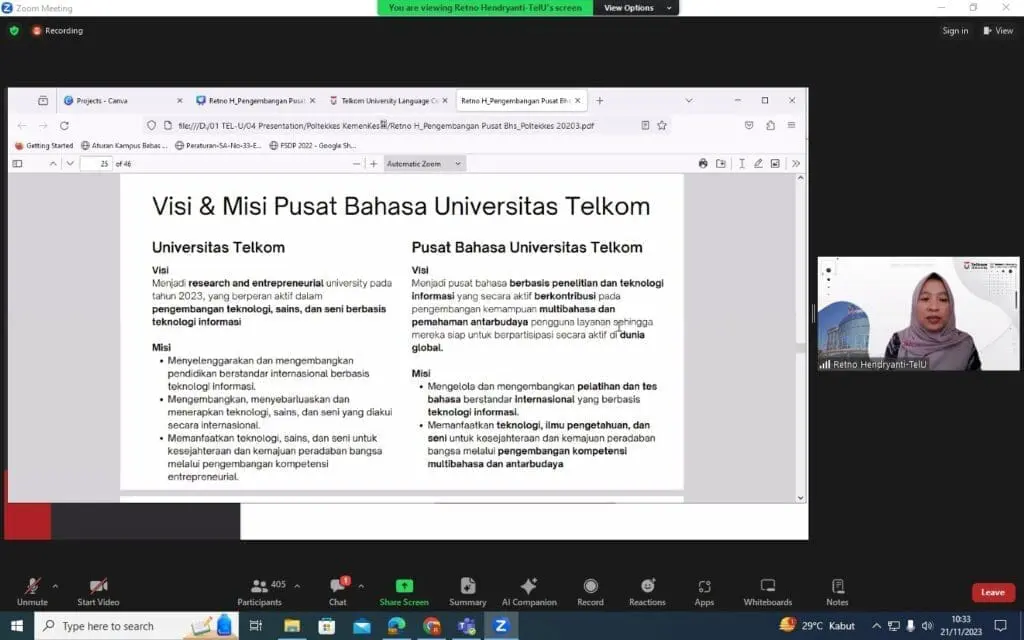Click the green Share Screen button

404,590
